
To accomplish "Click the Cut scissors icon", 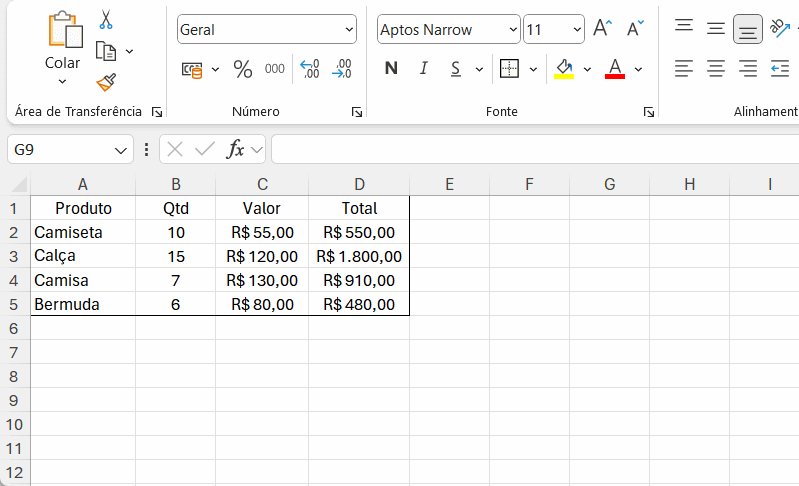I will point(106,20).
